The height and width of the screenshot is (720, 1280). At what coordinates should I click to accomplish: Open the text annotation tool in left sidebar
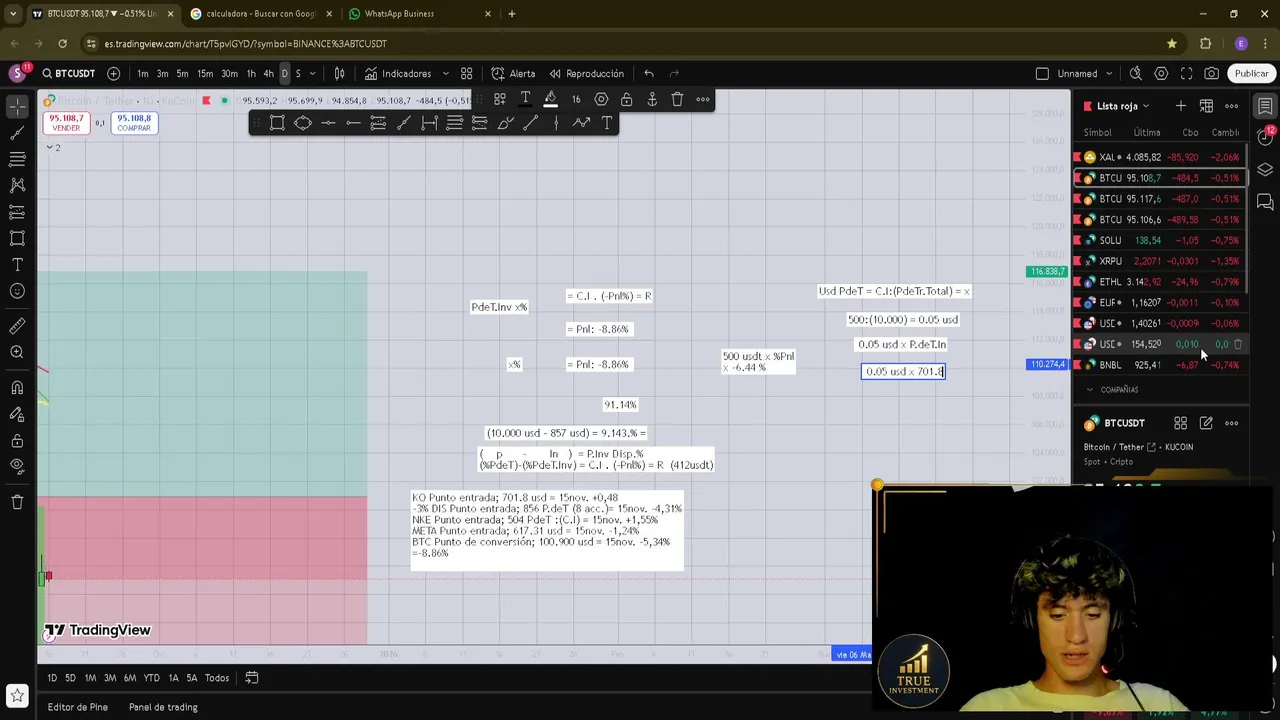pyautogui.click(x=17, y=265)
